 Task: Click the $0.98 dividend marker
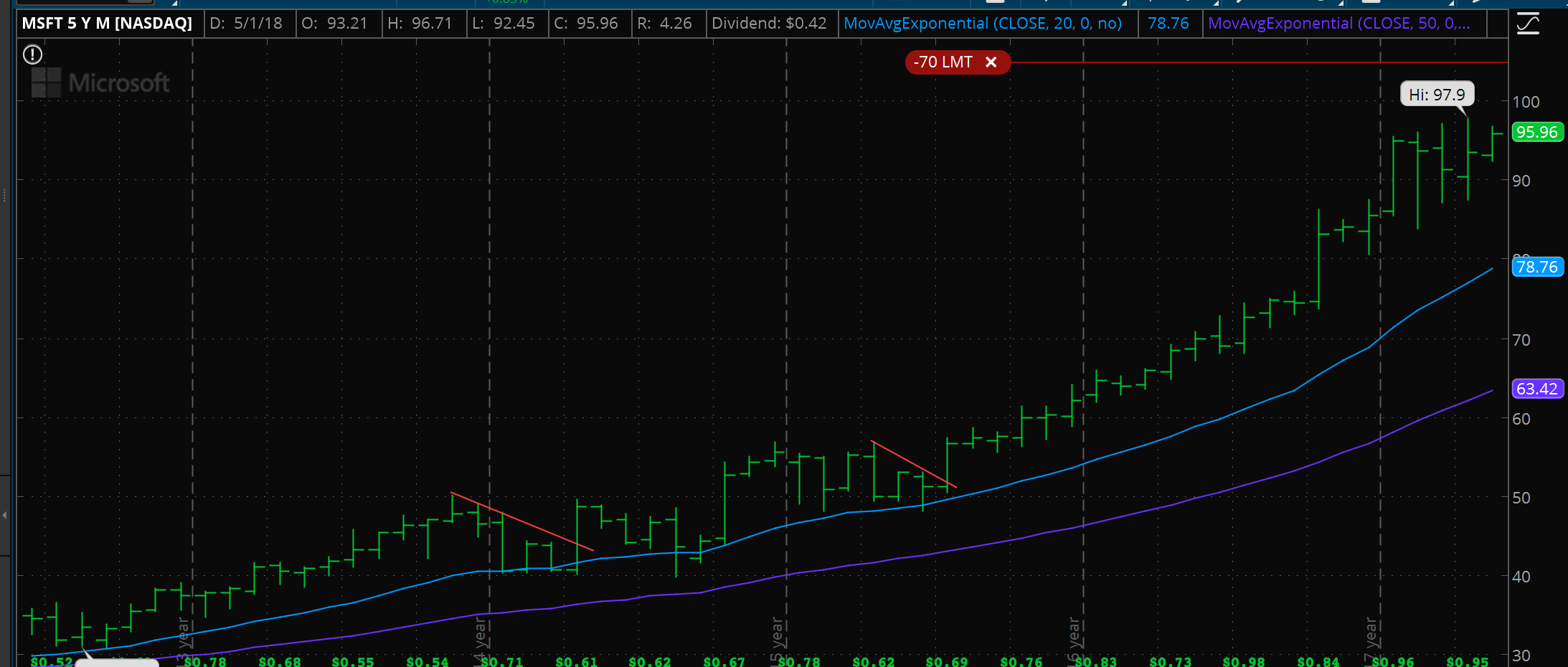click(x=1244, y=661)
